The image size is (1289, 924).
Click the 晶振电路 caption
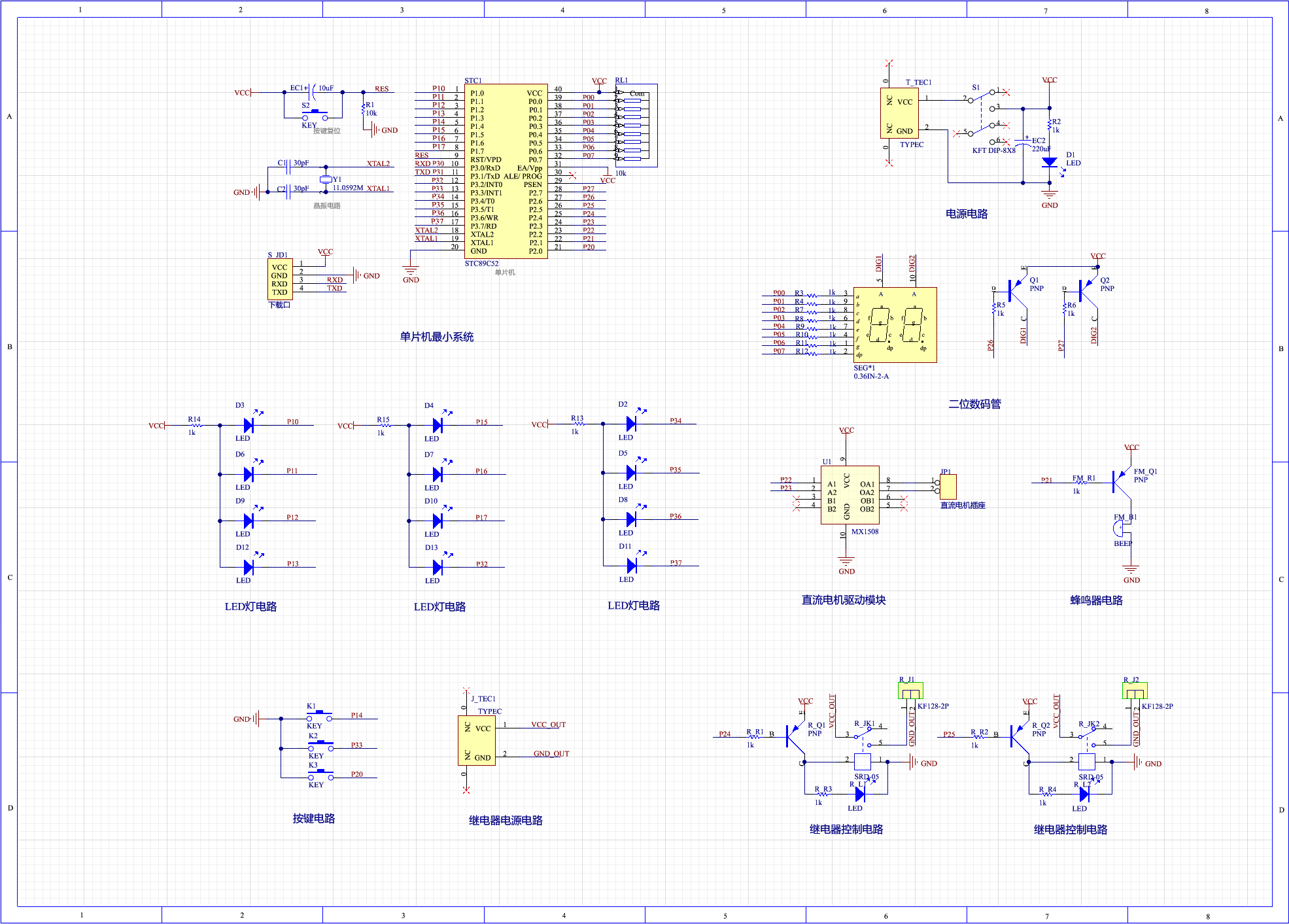pos(327,206)
